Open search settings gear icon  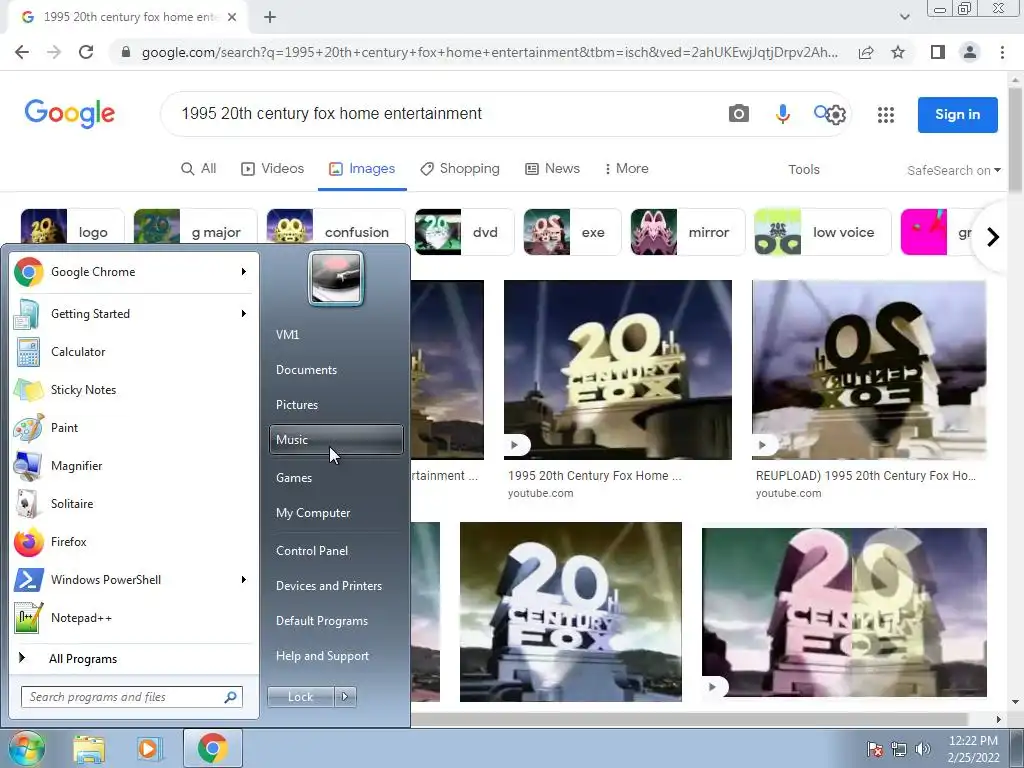(x=836, y=115)
